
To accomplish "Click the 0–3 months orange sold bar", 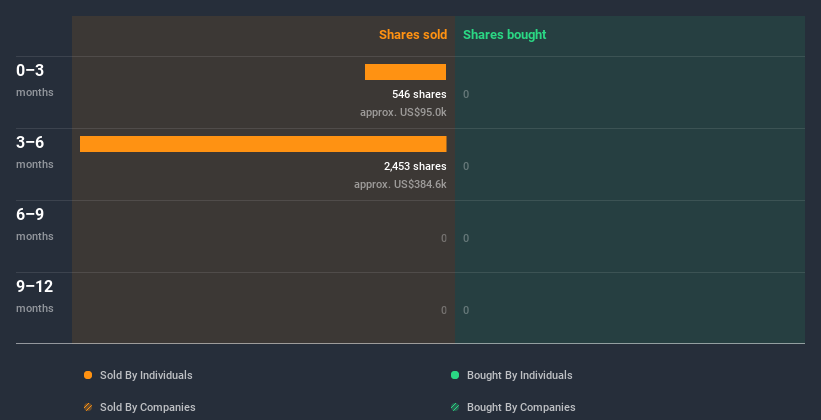I will point(405,72).
